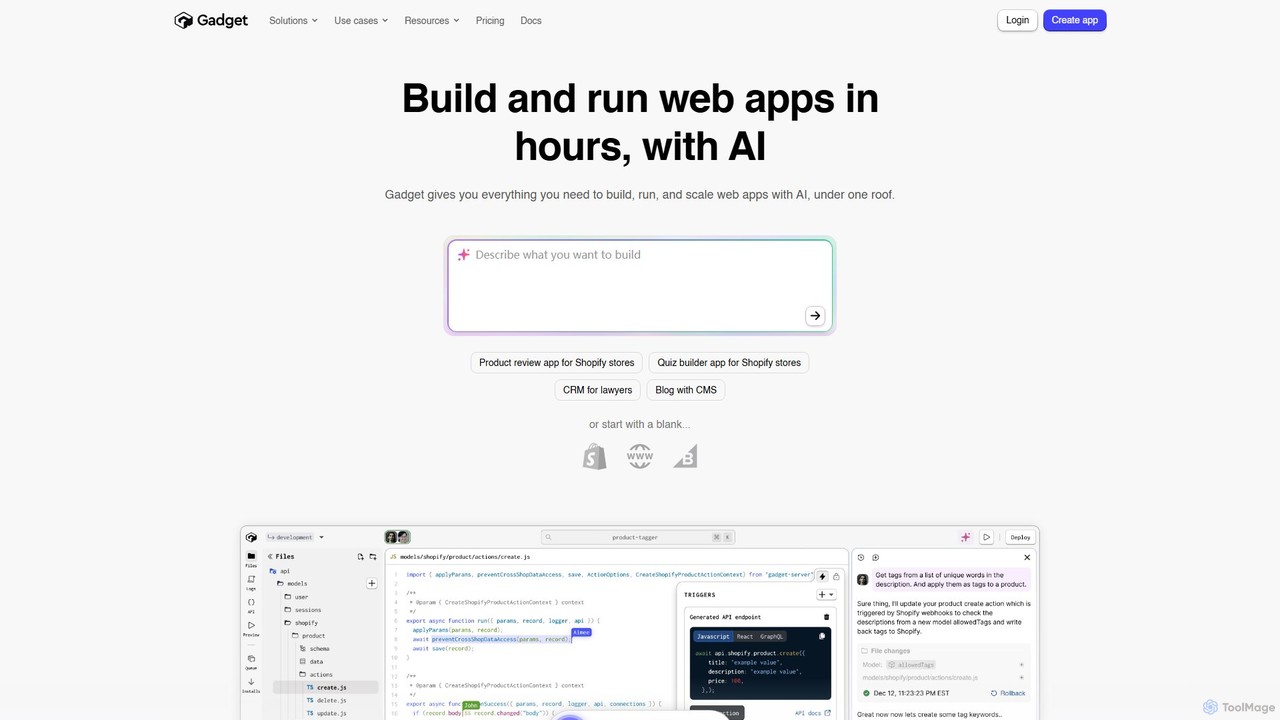Open the API curly-braces icon in the editor sidebar
The height and width of the screenshot is (720, 1280).
click(x=251, y=605)
